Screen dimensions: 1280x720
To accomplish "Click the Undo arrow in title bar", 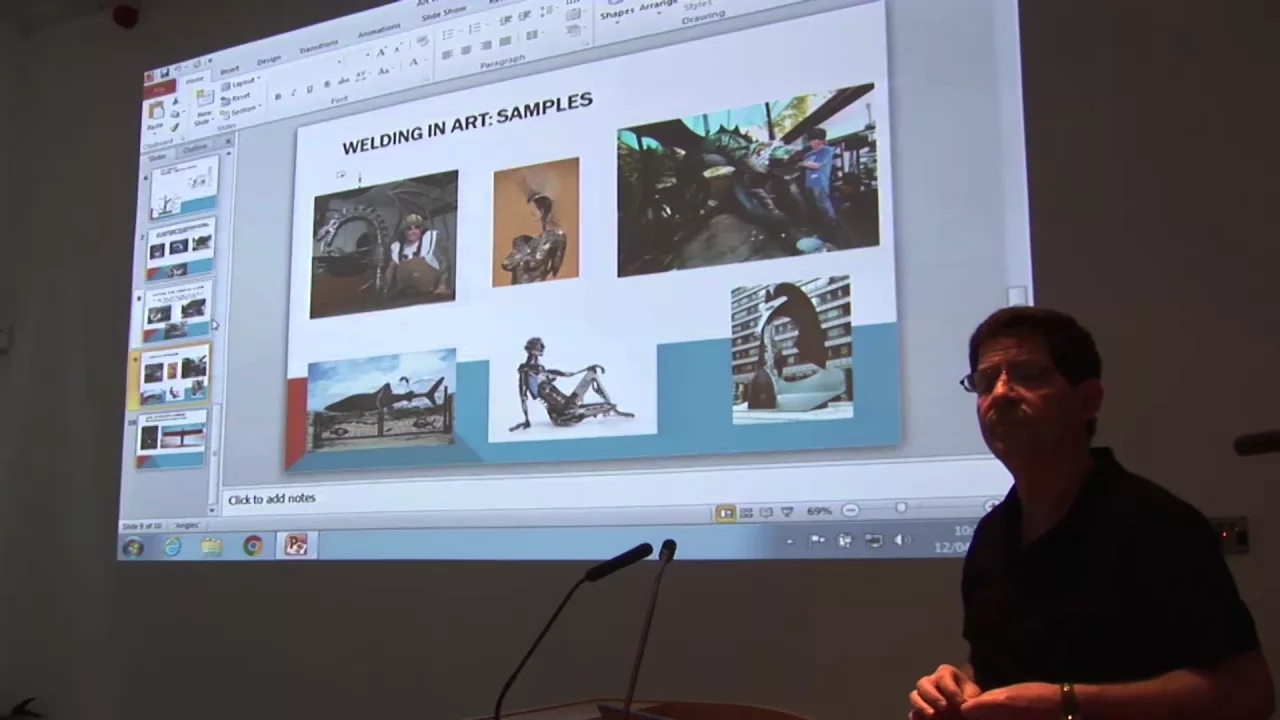I will click(179, 68).
